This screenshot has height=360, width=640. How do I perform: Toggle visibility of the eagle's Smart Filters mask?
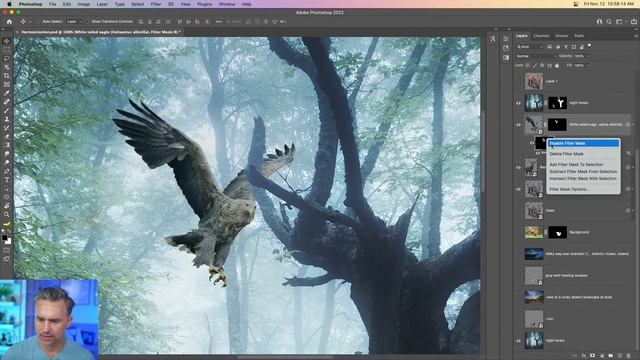point(531,143)
